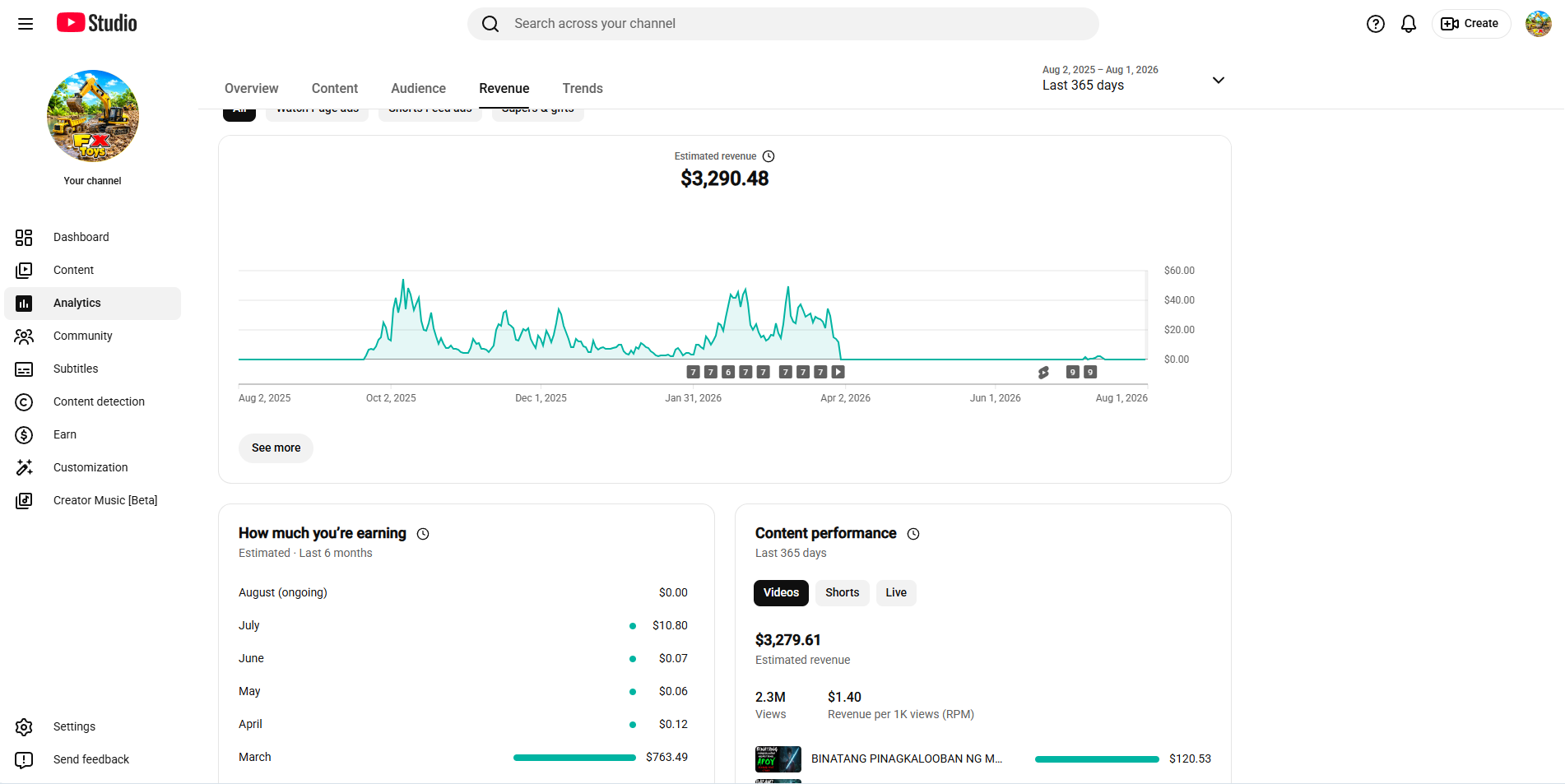
Task: Click the channel profile picture
Action: point(93,116)
